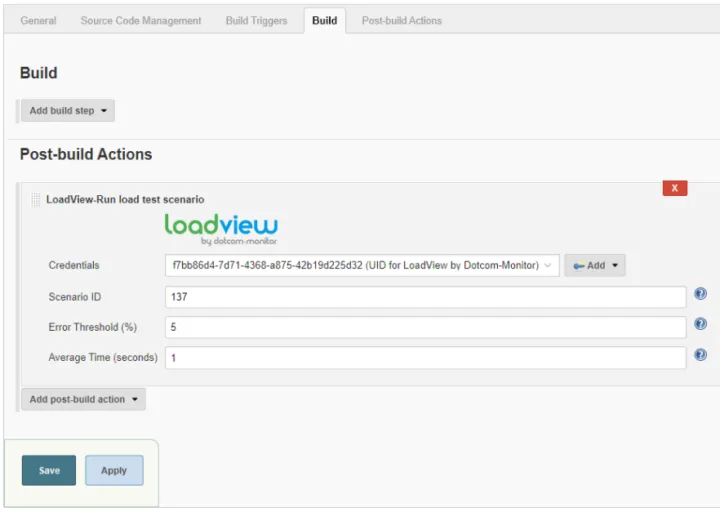Jump to the Post-build Actions tab
The width and height of the screenshot is (720, 512).
pos(402,21)
